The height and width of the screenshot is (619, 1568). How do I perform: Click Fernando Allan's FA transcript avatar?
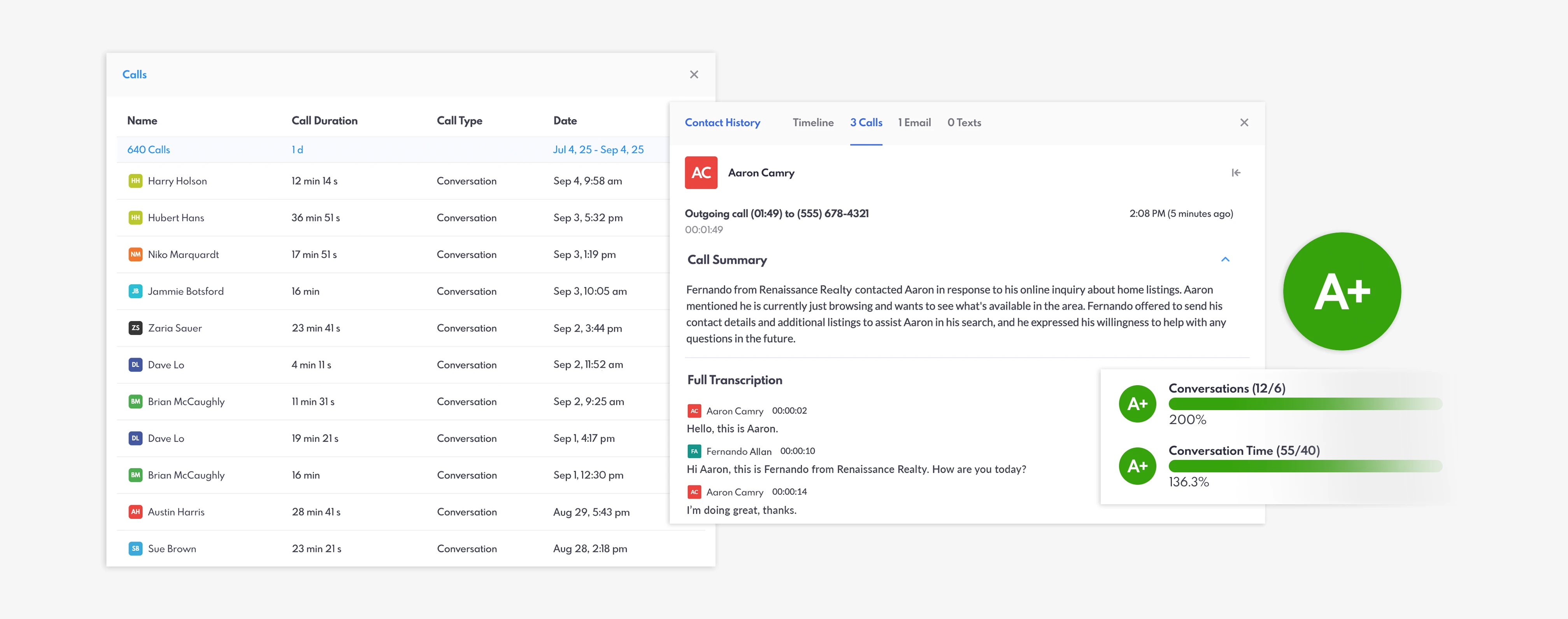pyautogui.click(x=694, y=452)
